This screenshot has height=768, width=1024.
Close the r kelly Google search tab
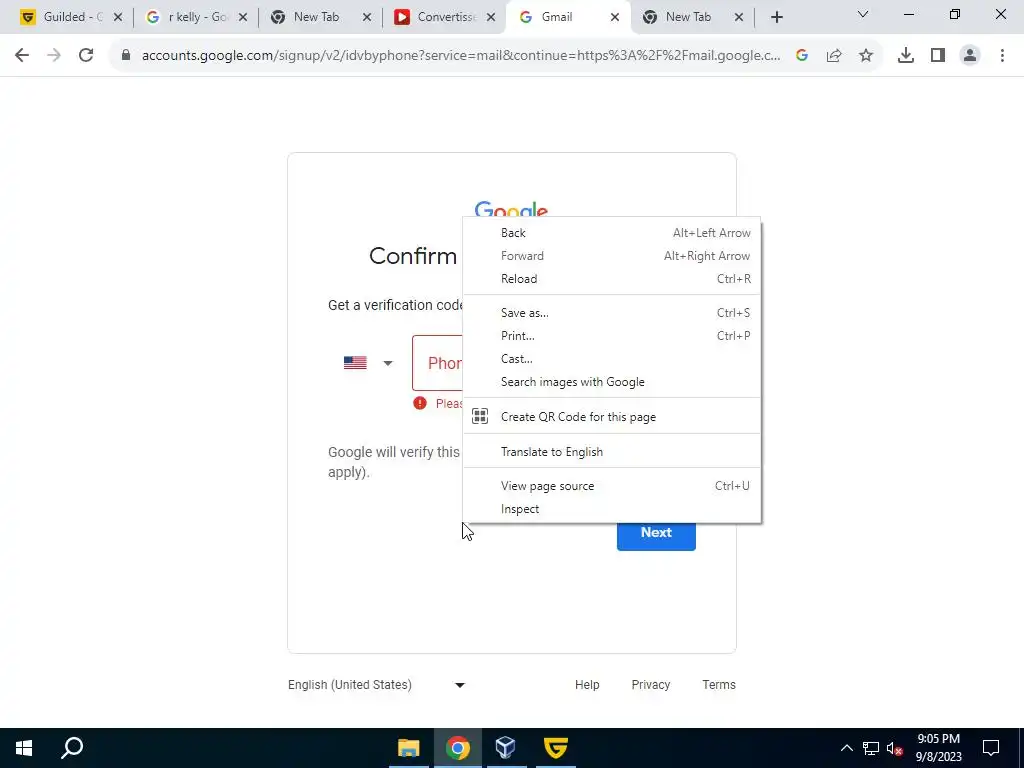click(x=243, y=18)
